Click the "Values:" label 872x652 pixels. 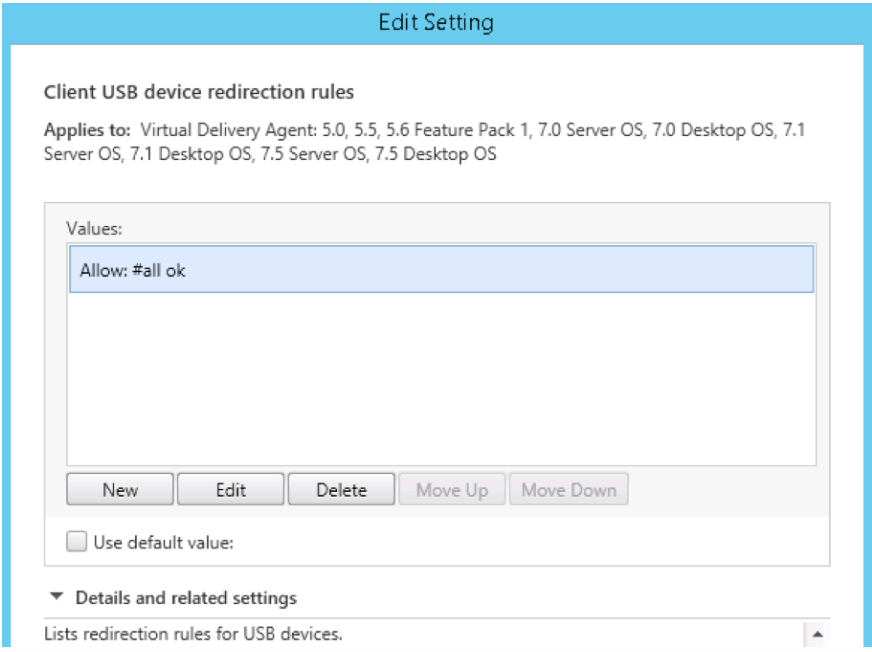tap(94, 228)
